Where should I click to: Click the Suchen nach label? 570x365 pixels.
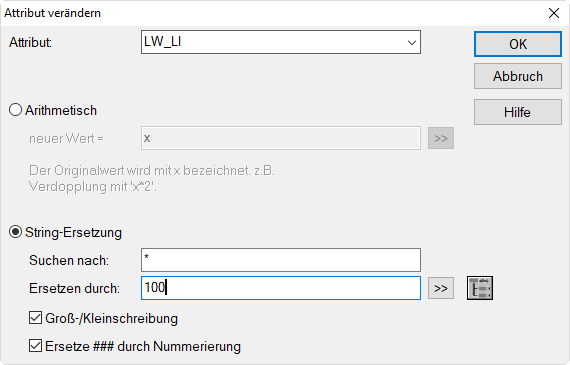click(x=69, y=260)
